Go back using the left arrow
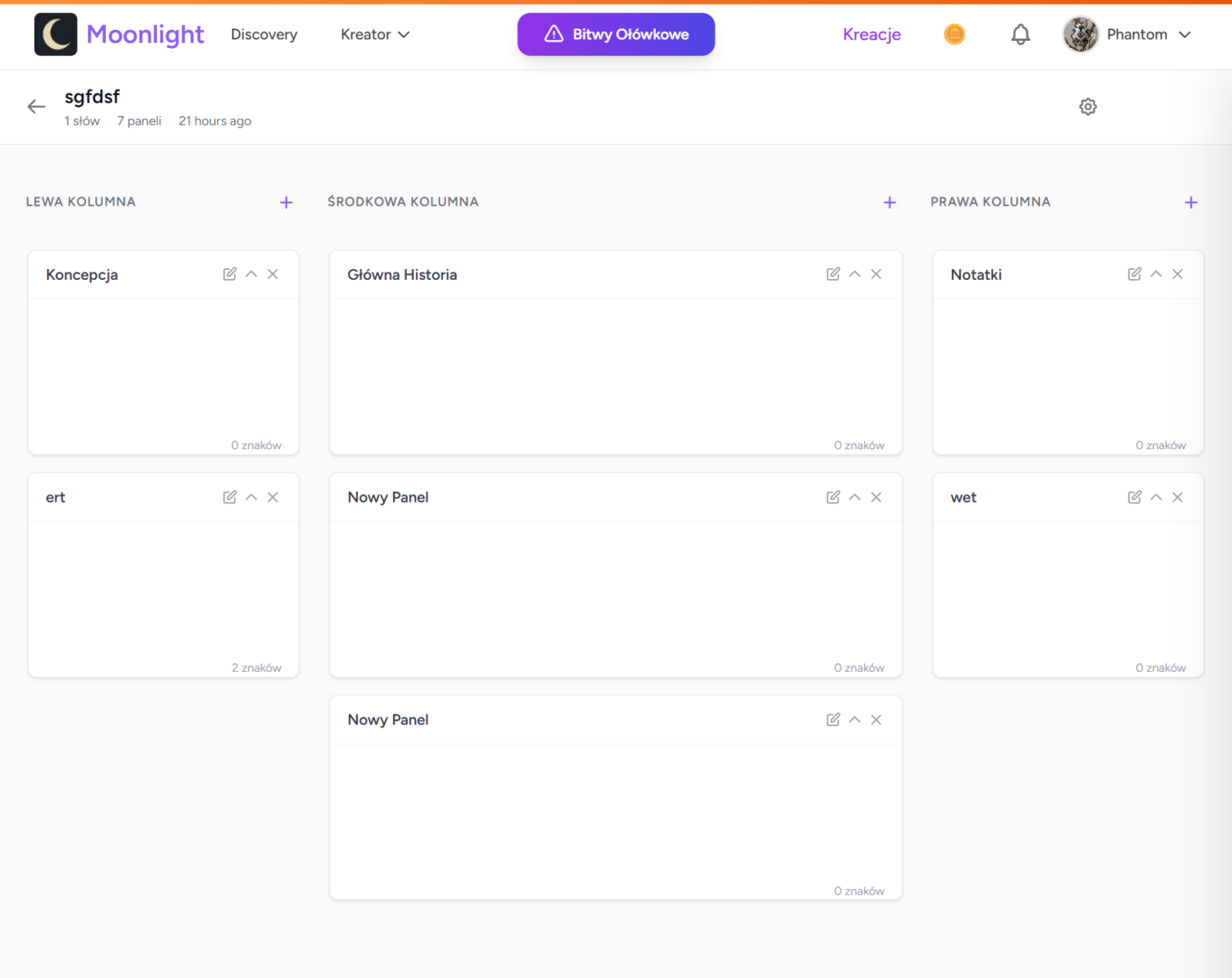 pos(36,107)
